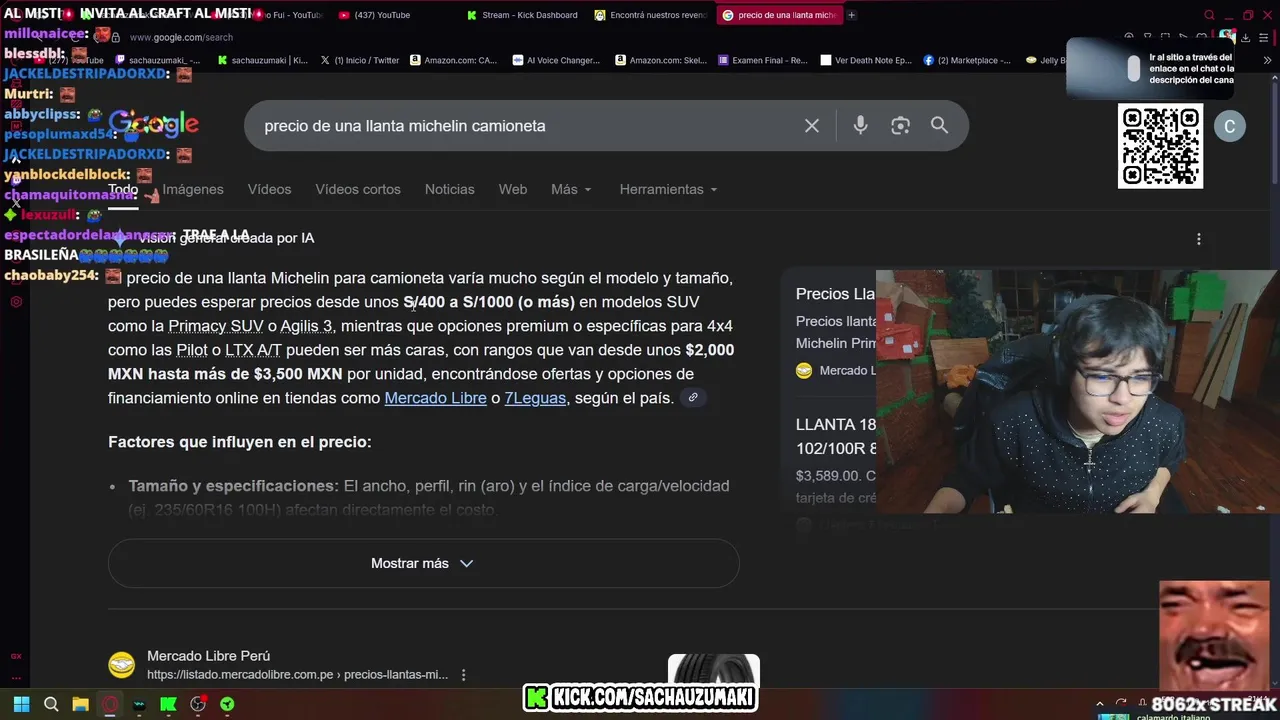This screenshot has height=720, width=1280.
Task: Open Amazon.com: Skel... bookmark
Action: [x=661, y=60]
